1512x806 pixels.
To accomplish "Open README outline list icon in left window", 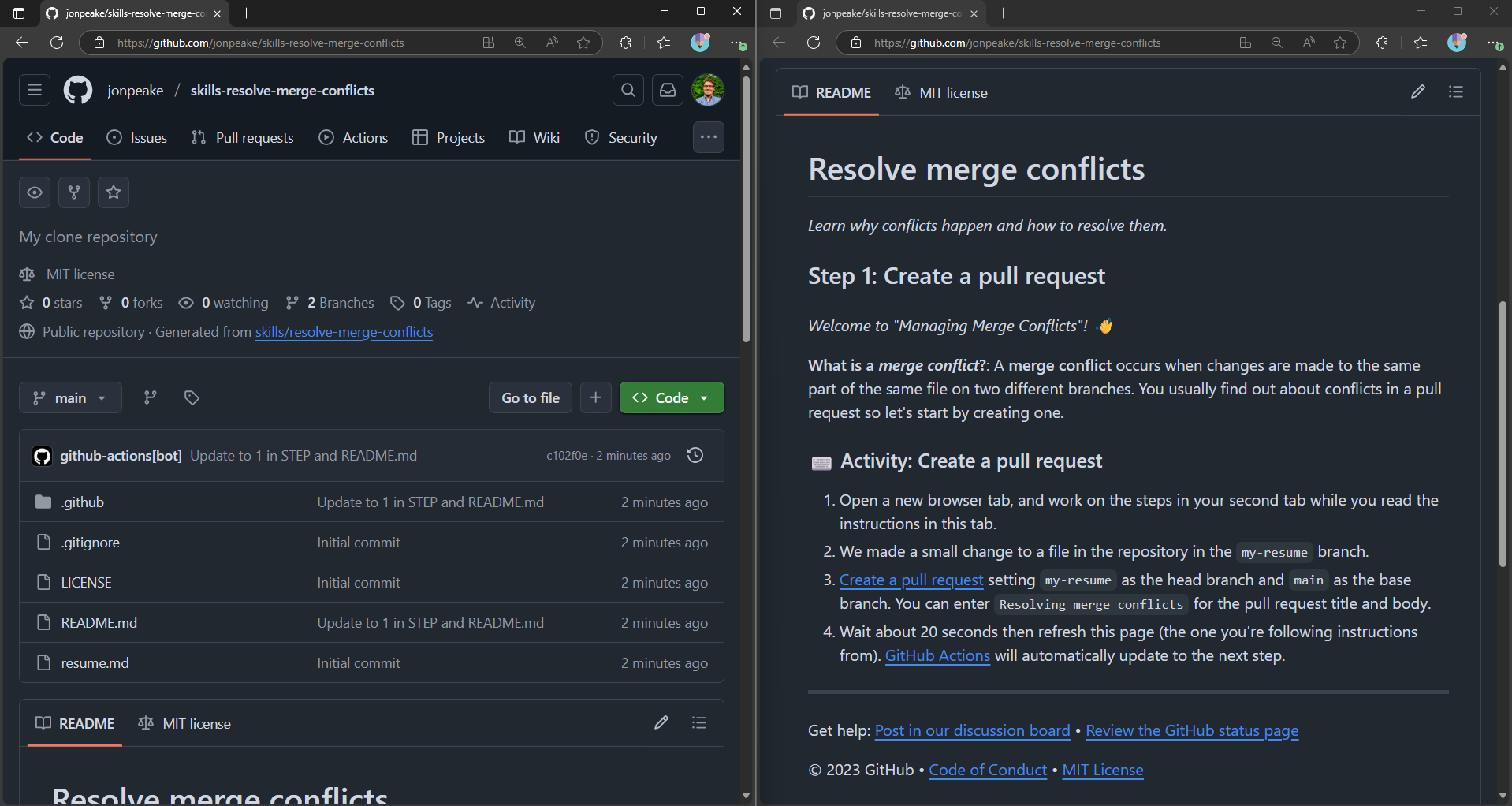I will (x=699, y=722).
